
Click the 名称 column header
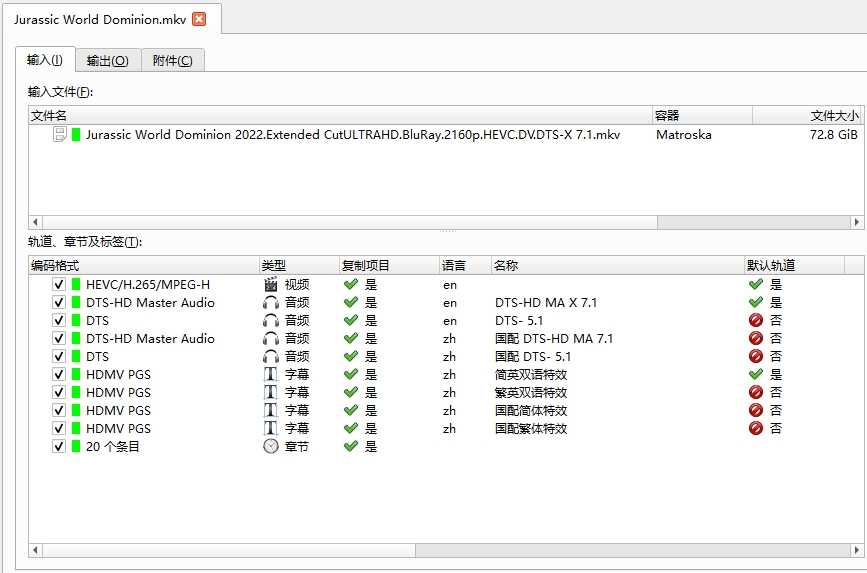click(x=618, y=265)
